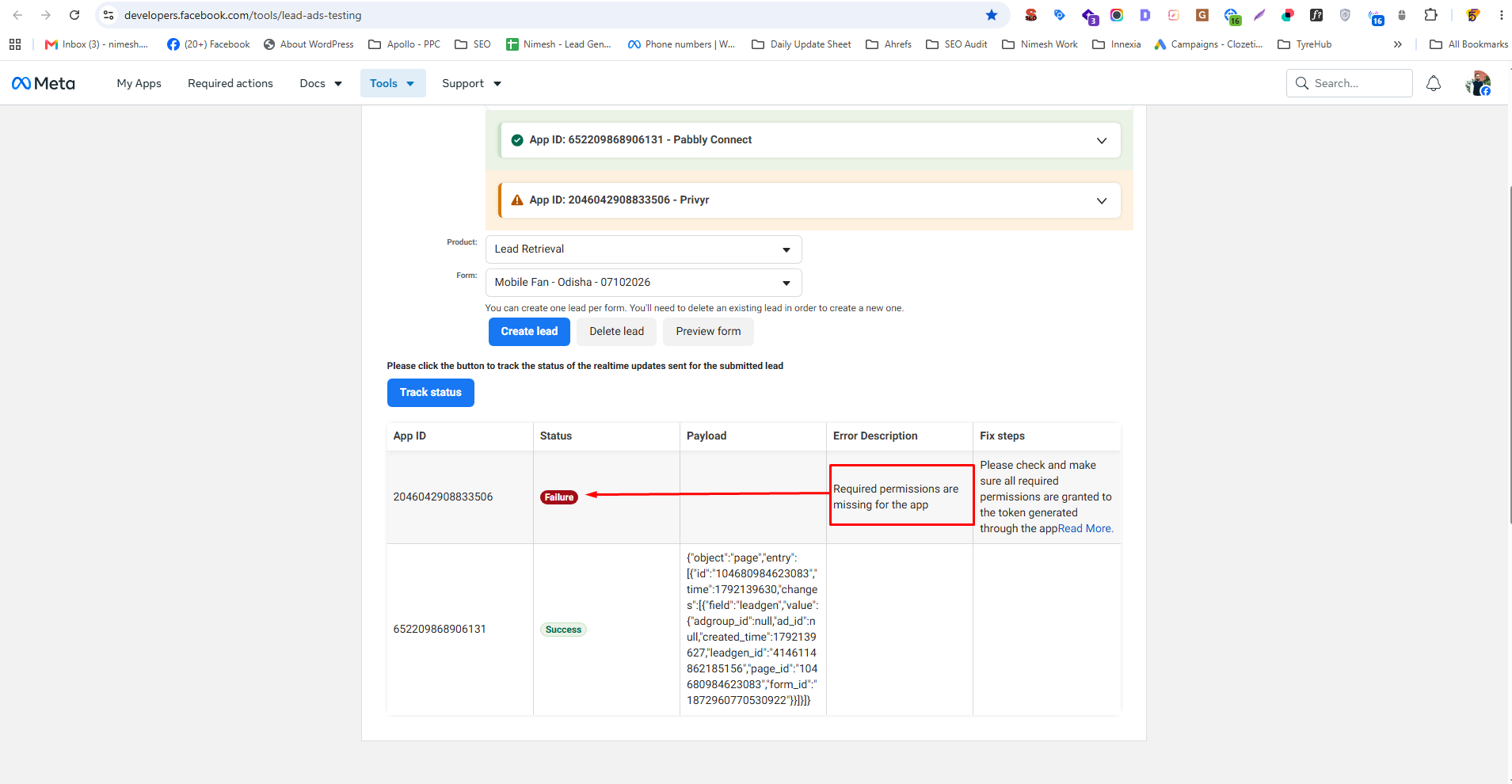Open the Support dropdown menu
Screen dimensions: 1512x784
tap(471, 83)
